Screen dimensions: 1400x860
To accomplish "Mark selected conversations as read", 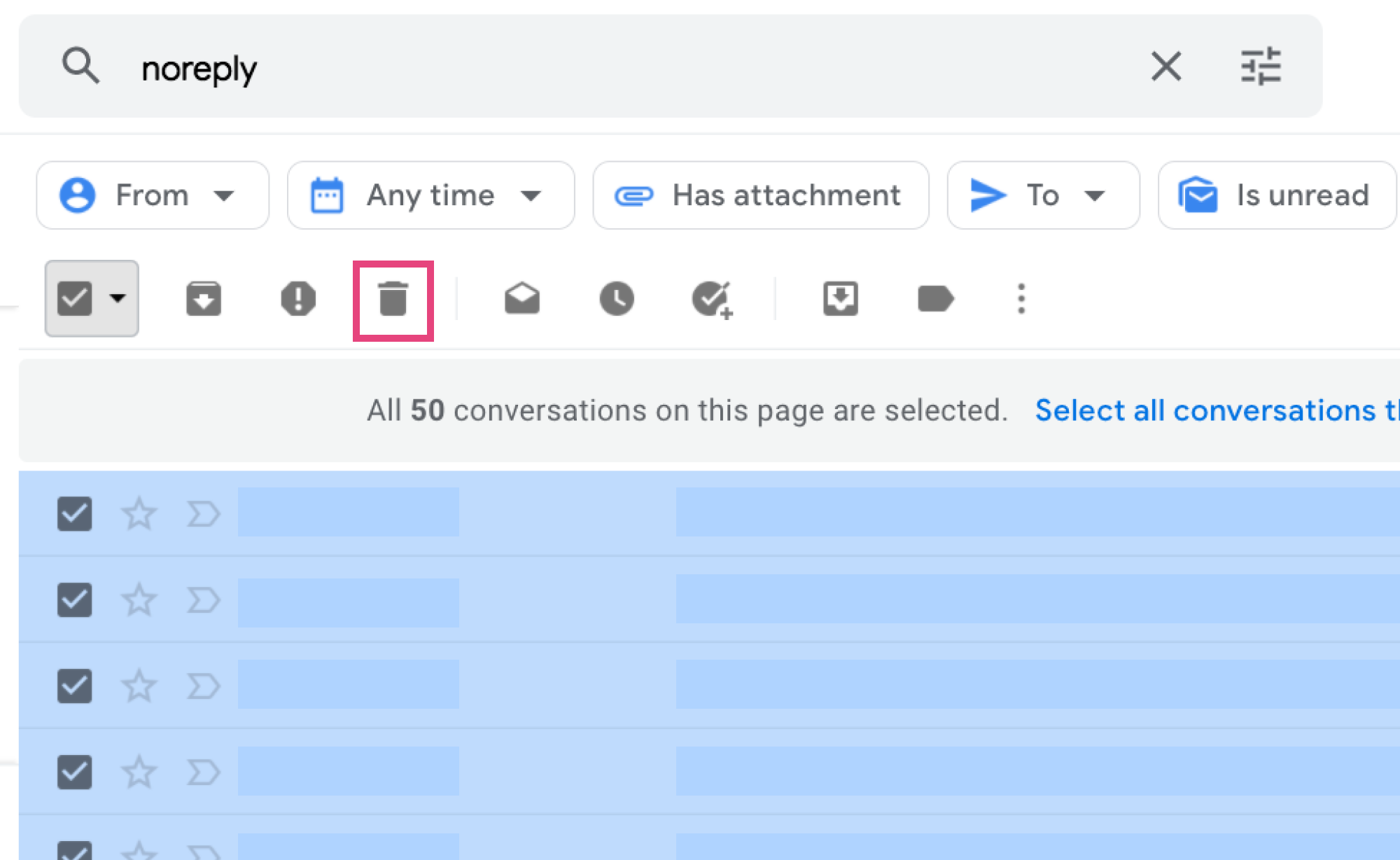I will [522, 299].
